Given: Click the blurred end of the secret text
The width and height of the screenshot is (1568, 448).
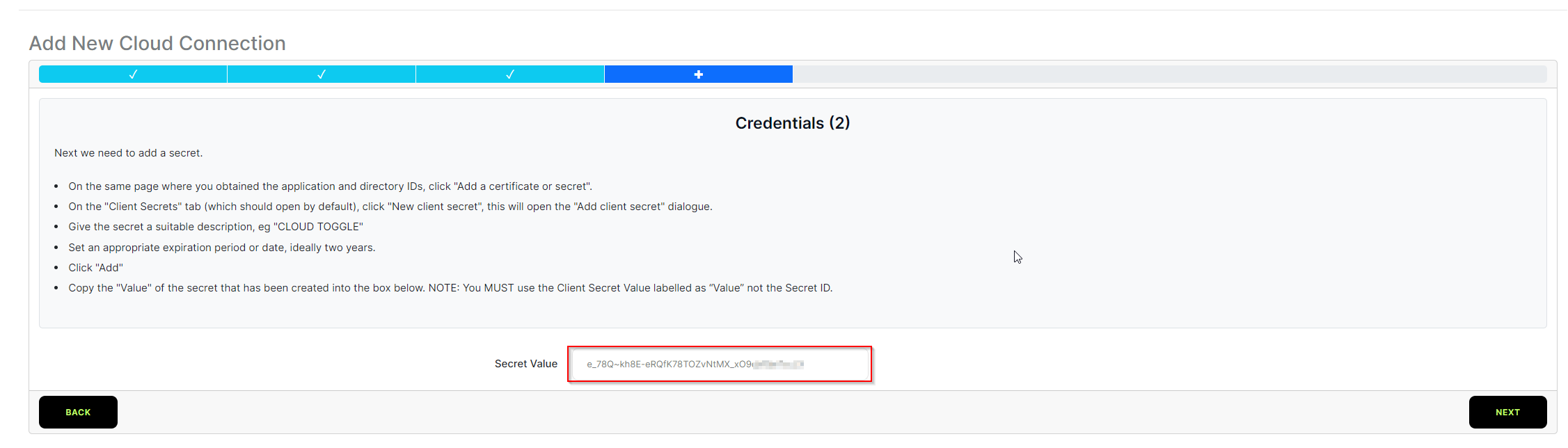Looking at the screenshot, I should tap(779, 365).
